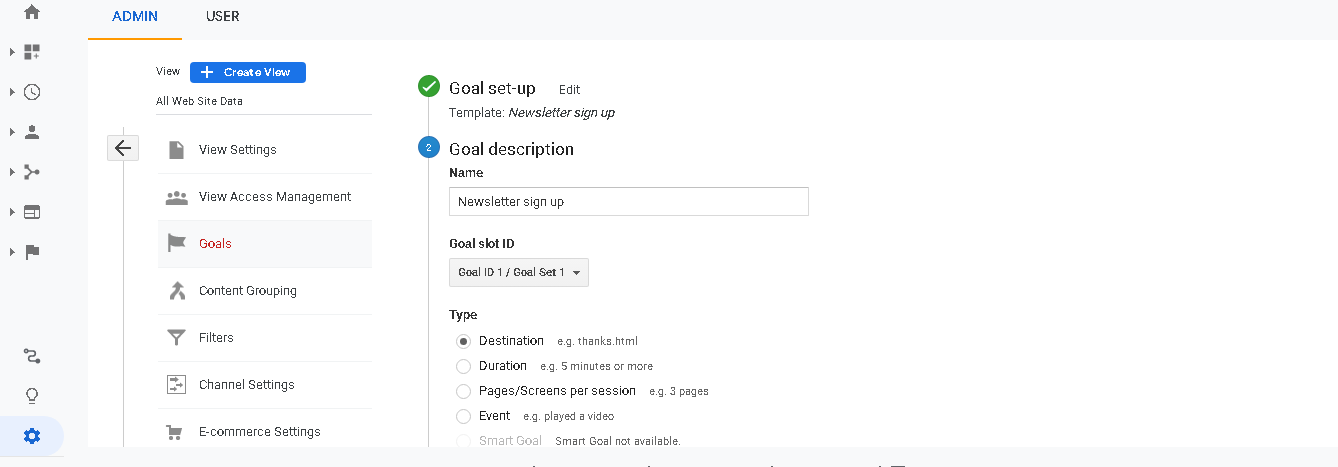Open Audience reports person icon

pyautogui.click(x=32, y=132)
